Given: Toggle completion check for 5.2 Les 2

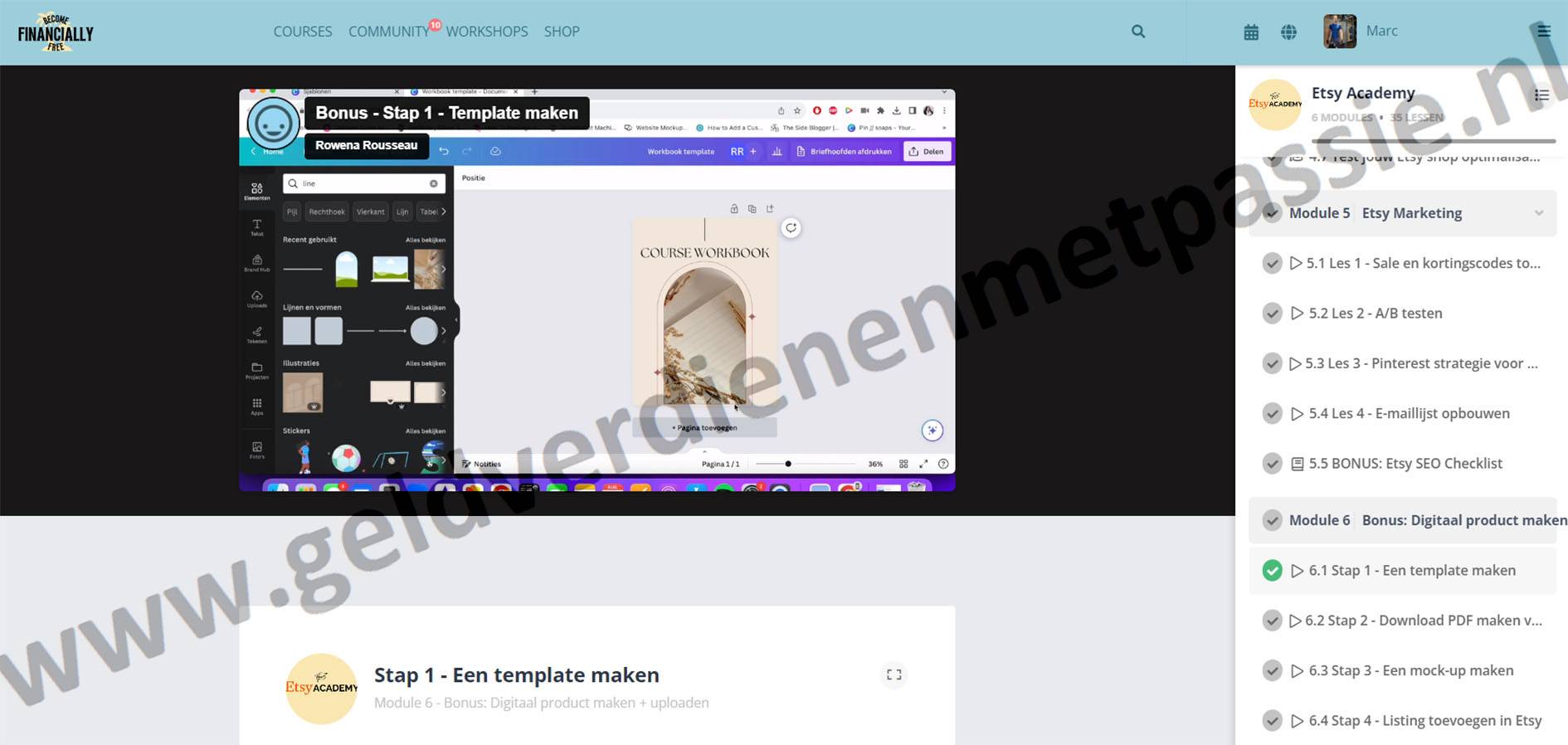Looking at the screenshot, I should 1272,314.
